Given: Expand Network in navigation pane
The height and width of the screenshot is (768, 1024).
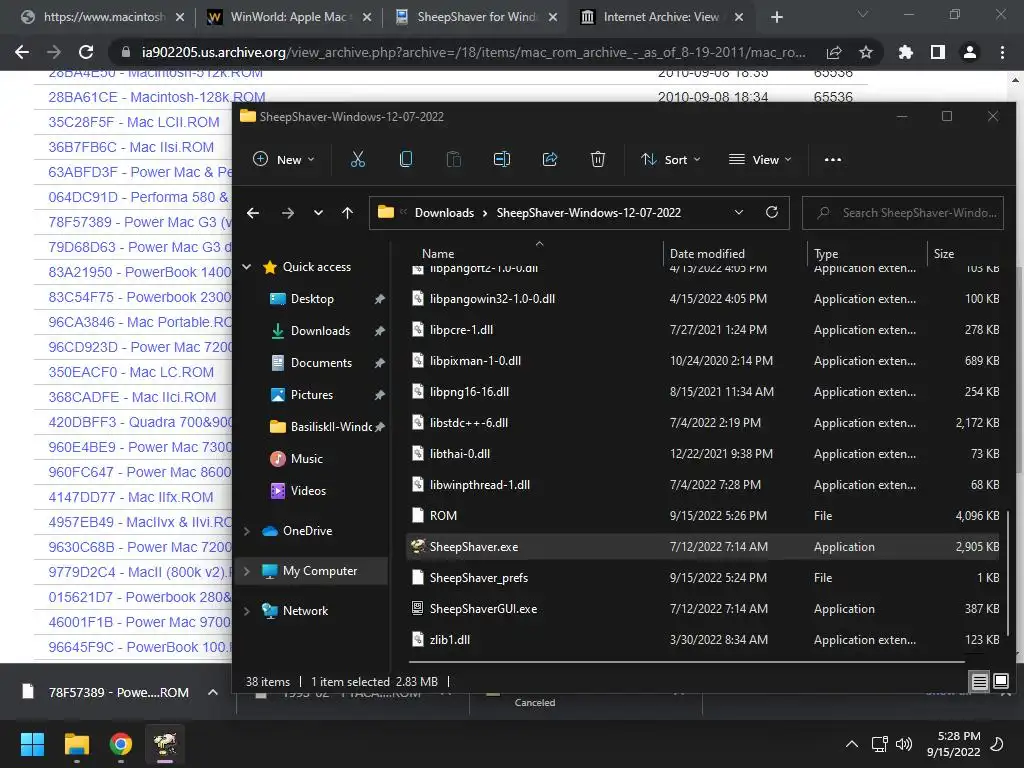Looking at the screenshot, I should [247, 611].
